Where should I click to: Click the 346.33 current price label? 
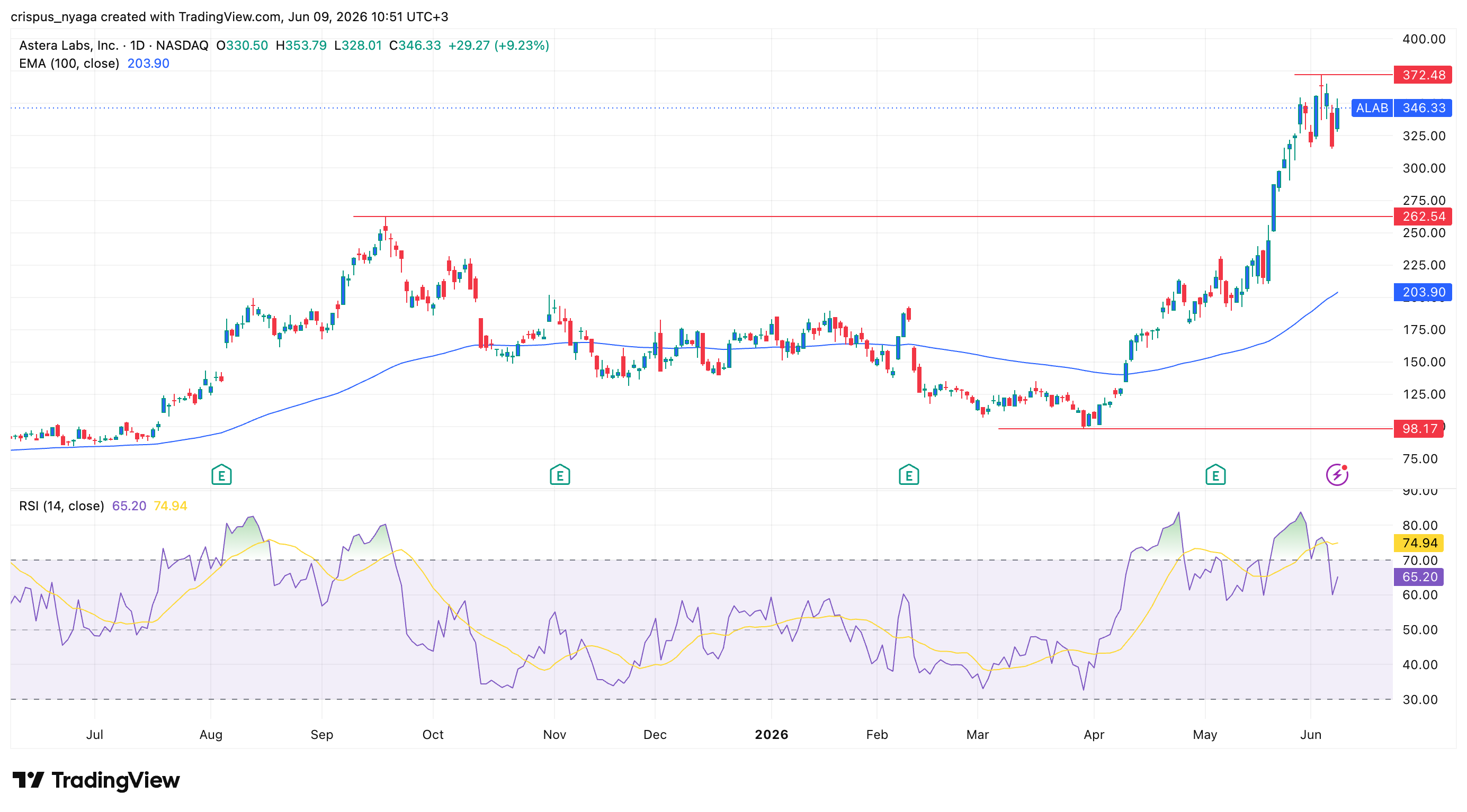pos(1423,107)
